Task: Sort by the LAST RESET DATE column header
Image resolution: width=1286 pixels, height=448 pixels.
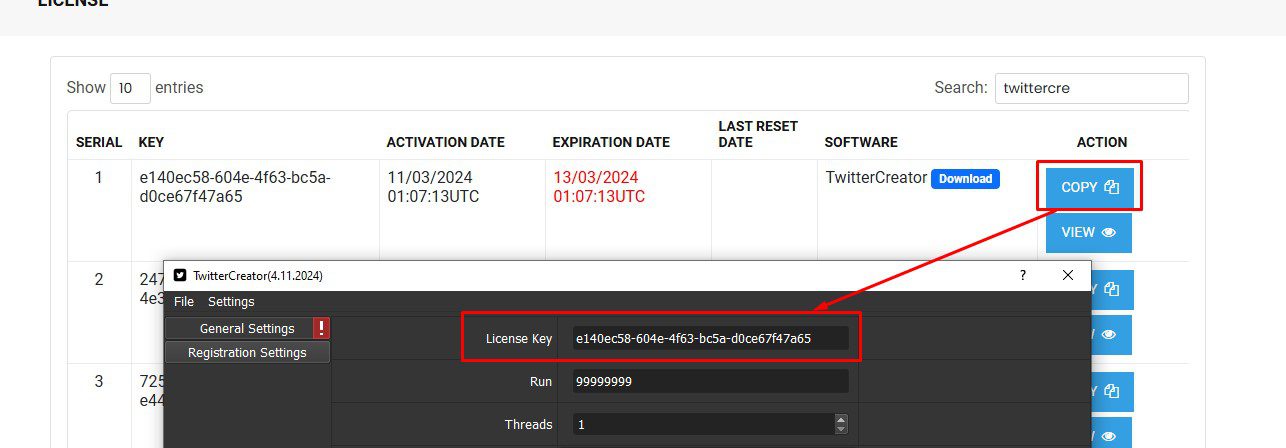Action: [758, 134]
